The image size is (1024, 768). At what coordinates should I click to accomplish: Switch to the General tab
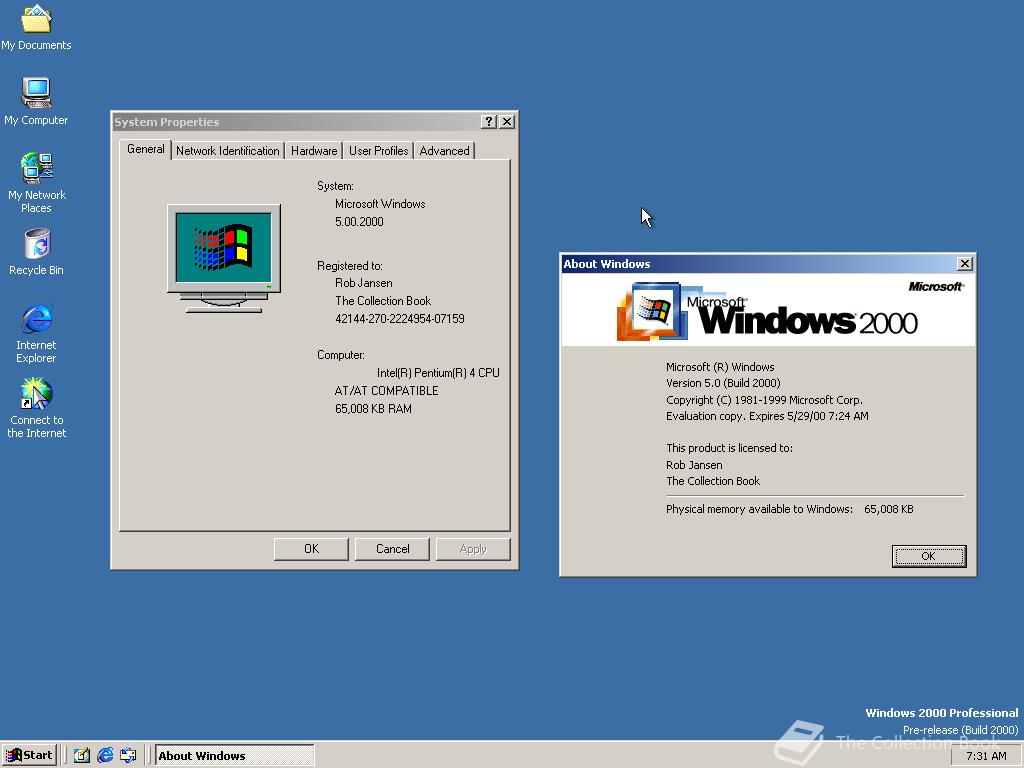click(x=146, y=149)
